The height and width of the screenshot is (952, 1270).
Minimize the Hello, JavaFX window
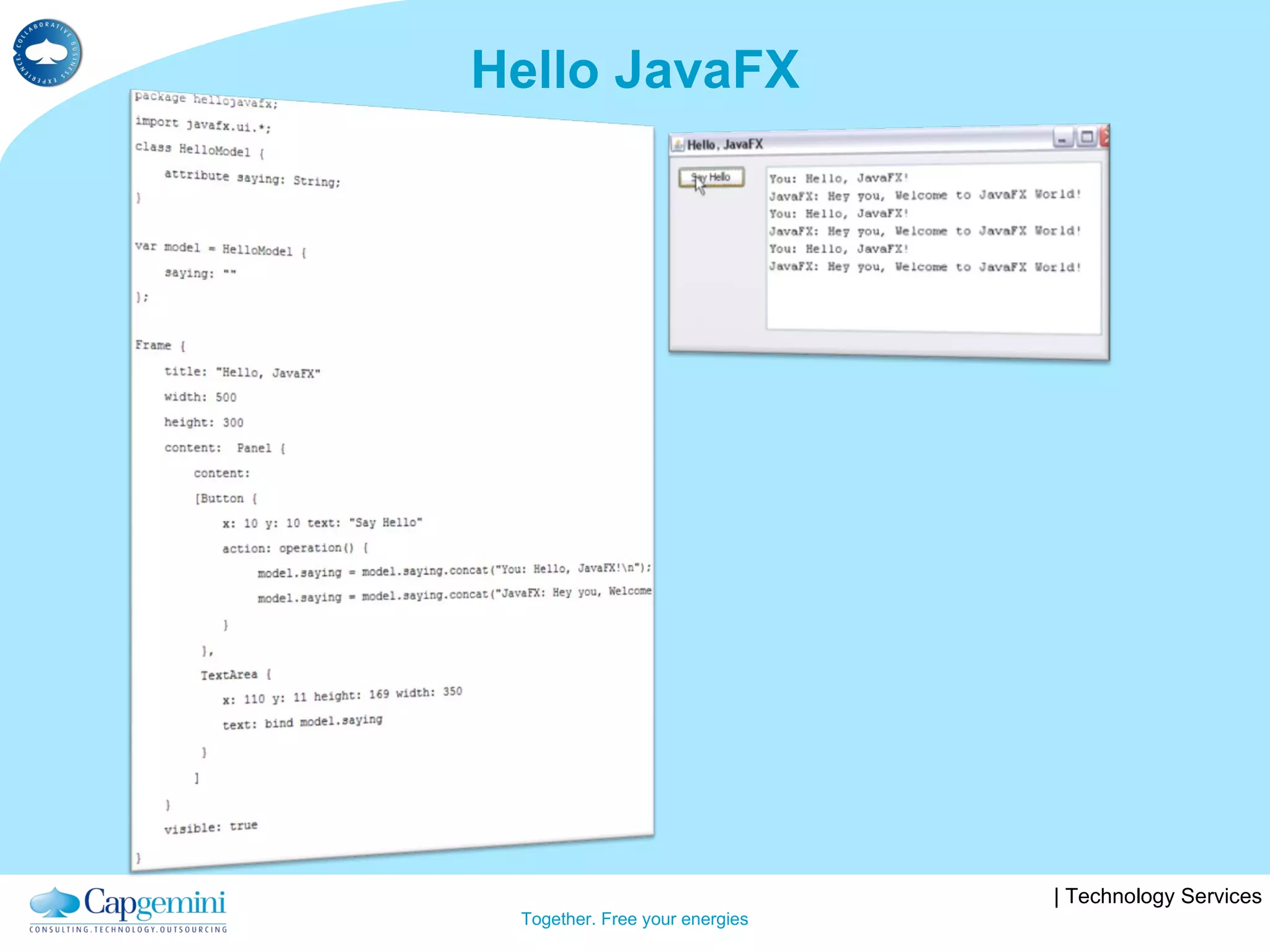[1063, 137]
